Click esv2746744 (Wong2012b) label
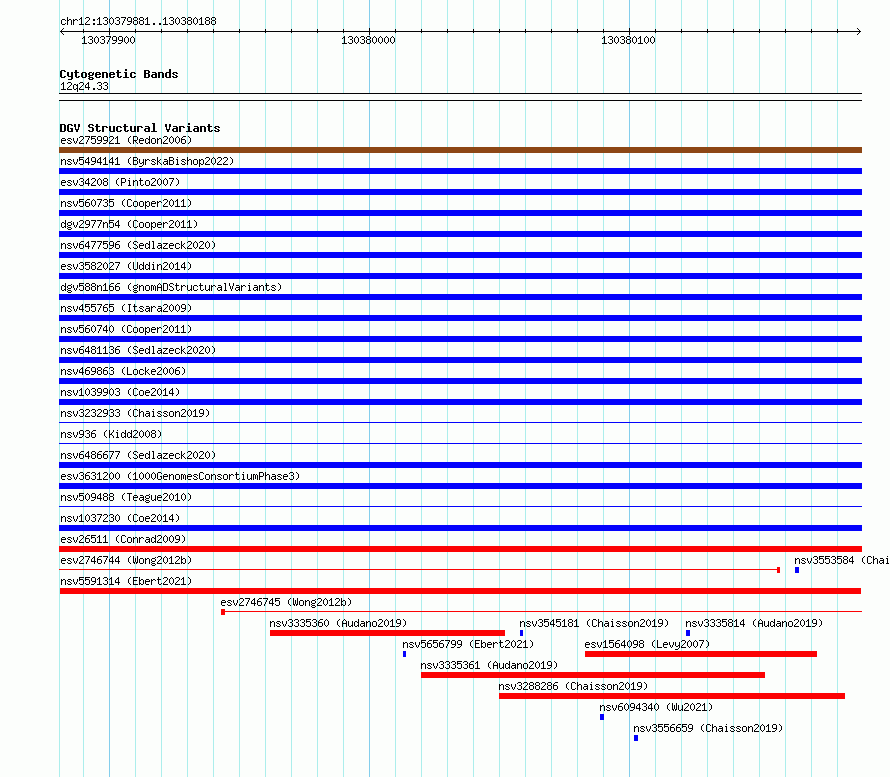890x777 pixels. point(126,560)
